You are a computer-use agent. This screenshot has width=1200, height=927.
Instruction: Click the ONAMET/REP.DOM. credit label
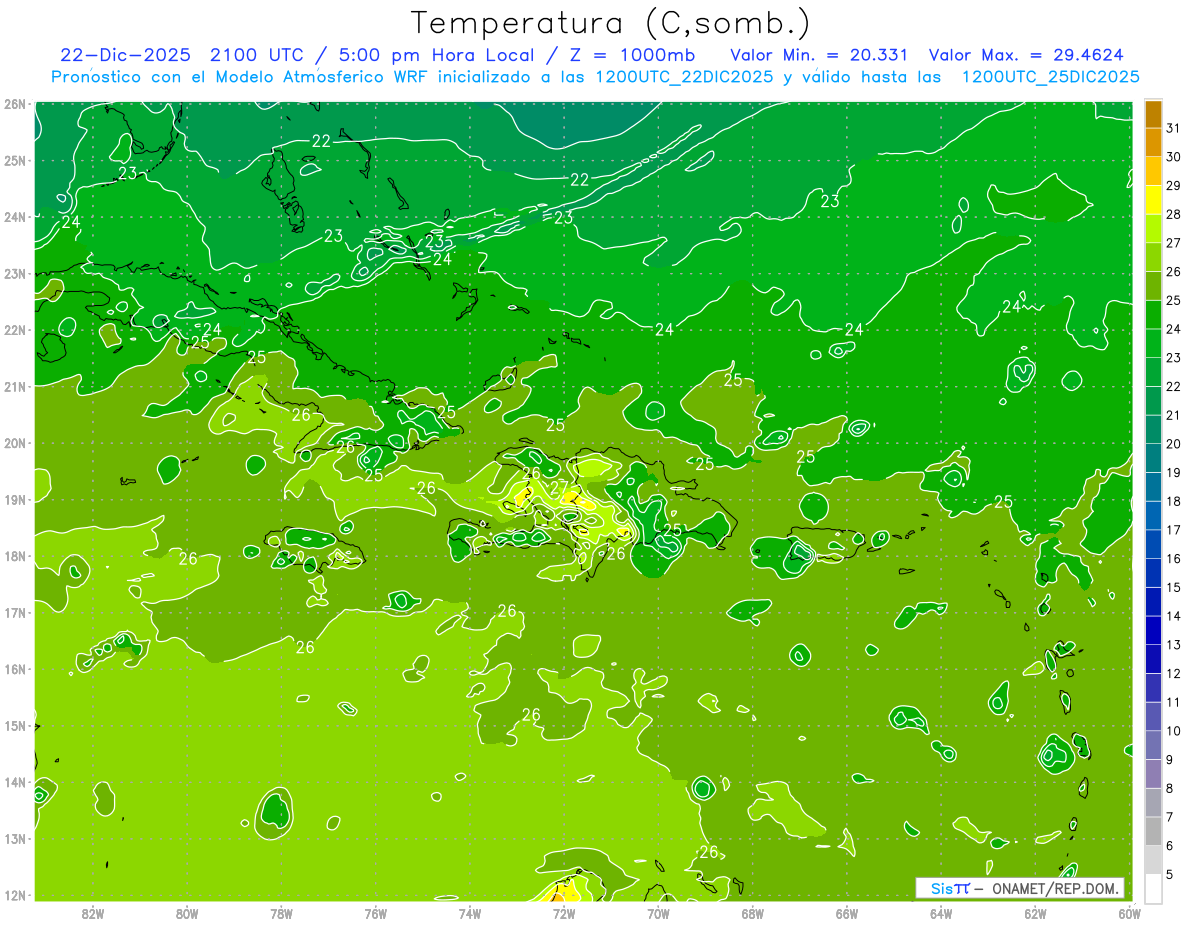(1055, 888)
